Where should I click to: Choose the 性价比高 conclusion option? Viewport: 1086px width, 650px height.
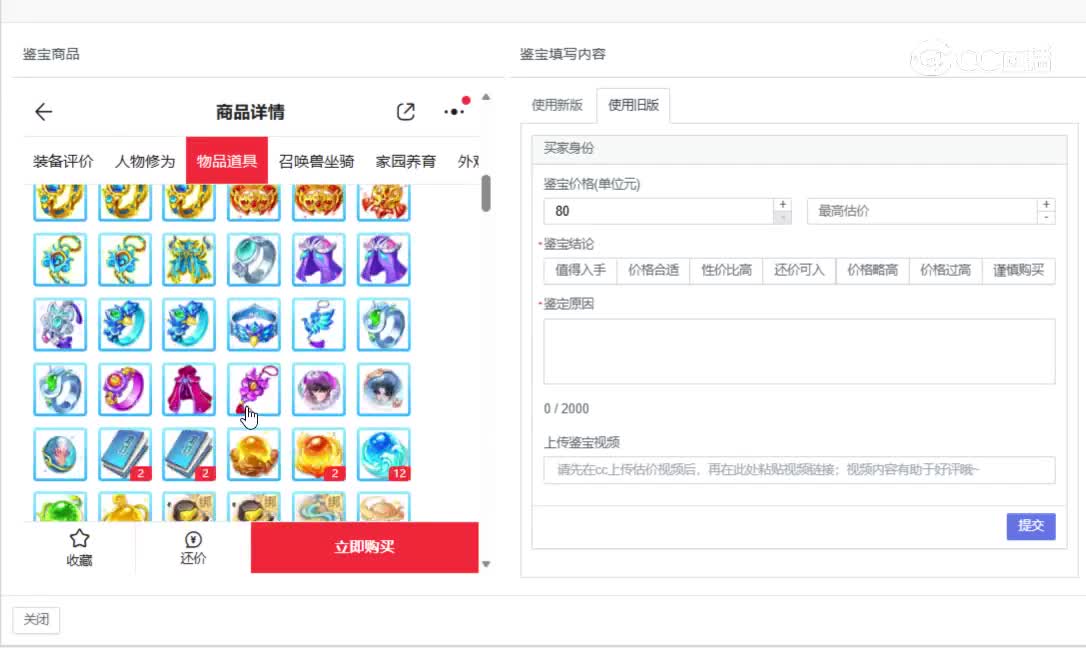coord(727,270)
